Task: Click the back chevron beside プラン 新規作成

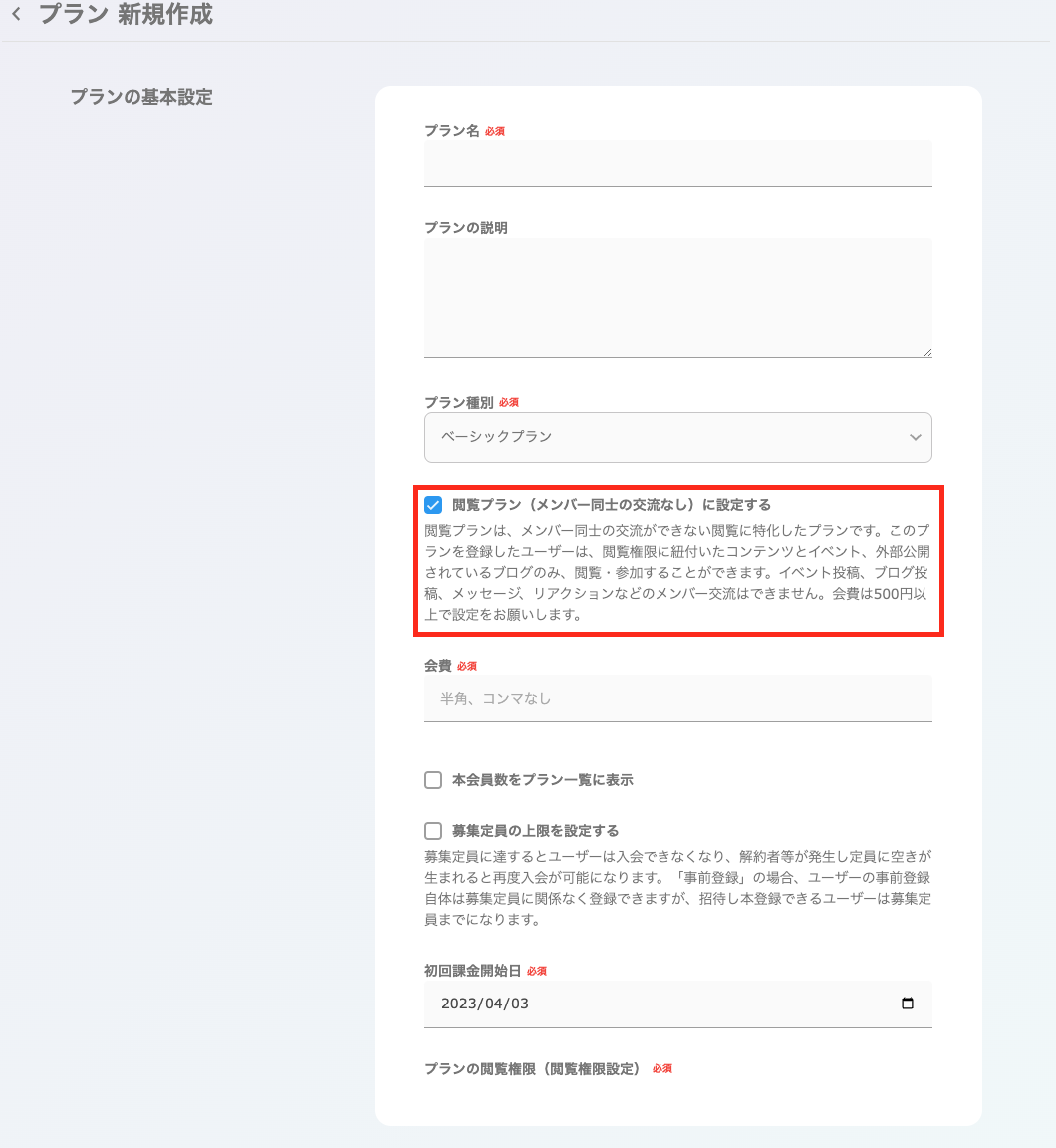Action: [16, 15]
